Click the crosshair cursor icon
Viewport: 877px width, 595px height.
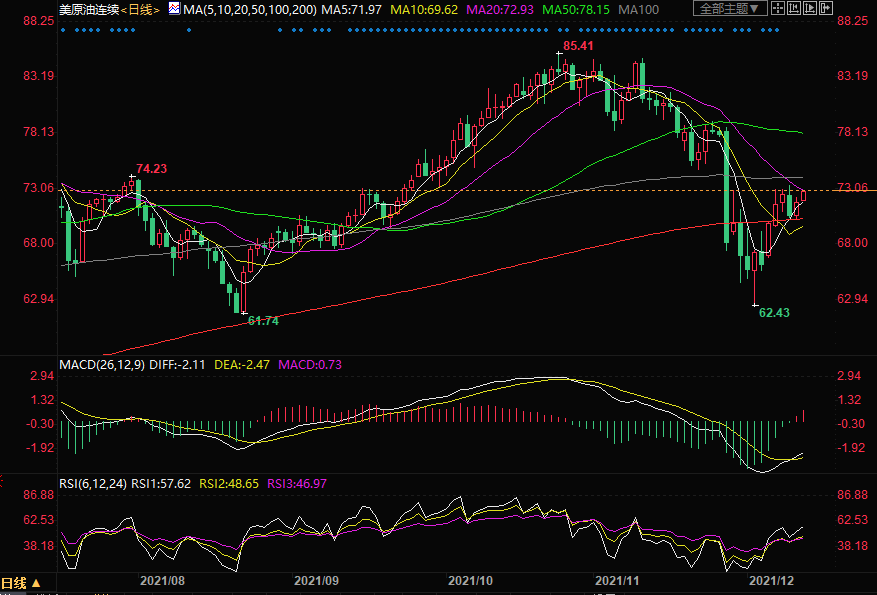pos(777,9)
